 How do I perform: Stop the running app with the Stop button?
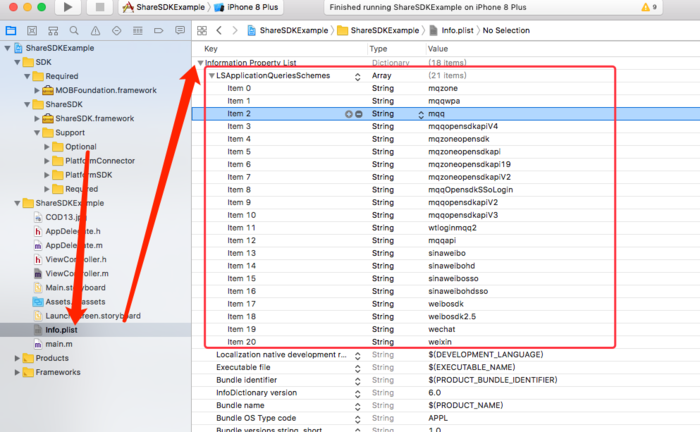100,7
